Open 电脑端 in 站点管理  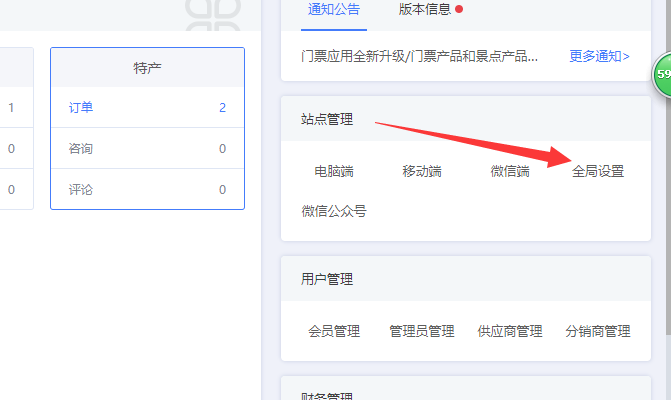[x=334, y=171]
